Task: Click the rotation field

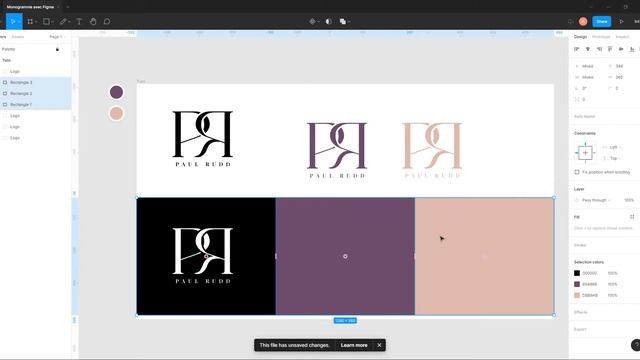Action: [x=588, y=88]
